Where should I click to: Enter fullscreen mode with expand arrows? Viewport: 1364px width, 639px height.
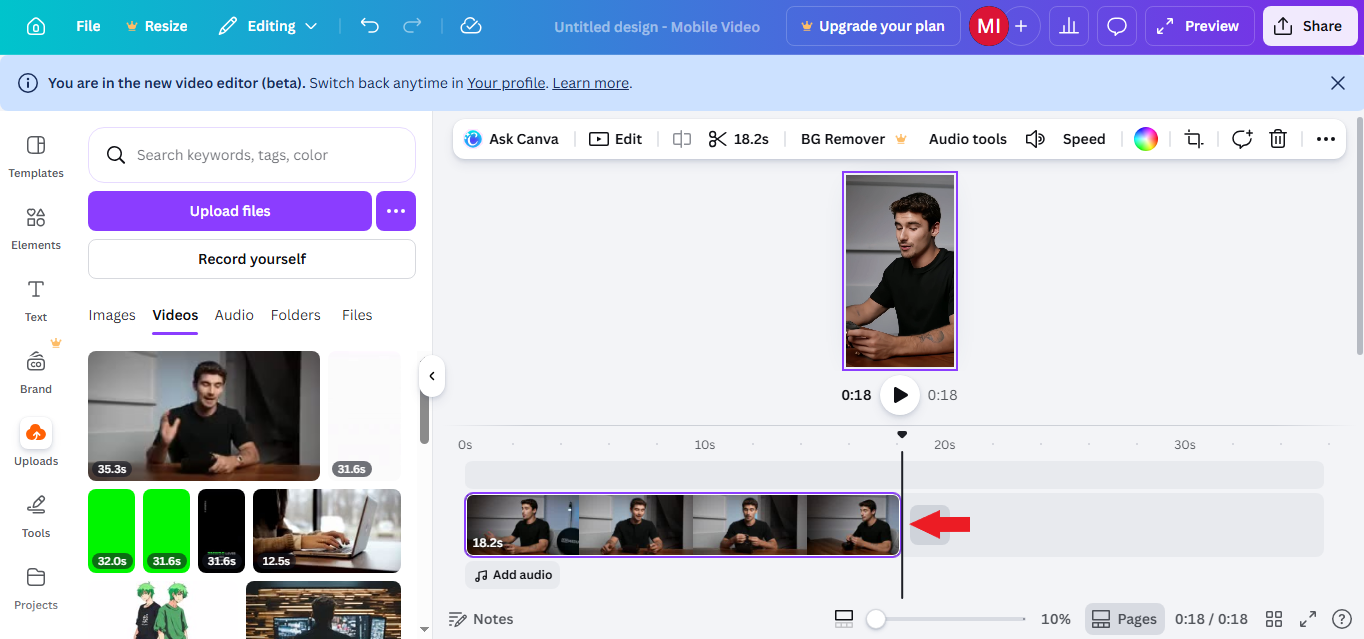(x=1308, y=619)
